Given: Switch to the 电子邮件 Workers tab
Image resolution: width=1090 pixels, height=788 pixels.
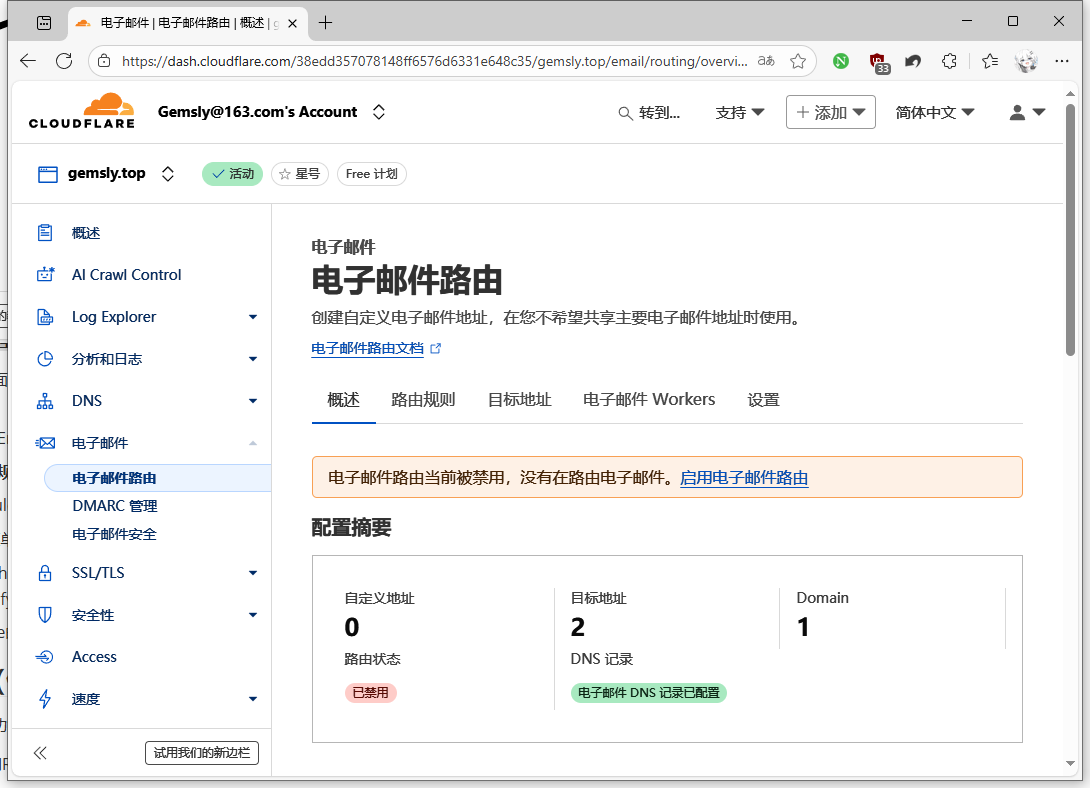Looking at the screenshot, I should tap(649, 400).
